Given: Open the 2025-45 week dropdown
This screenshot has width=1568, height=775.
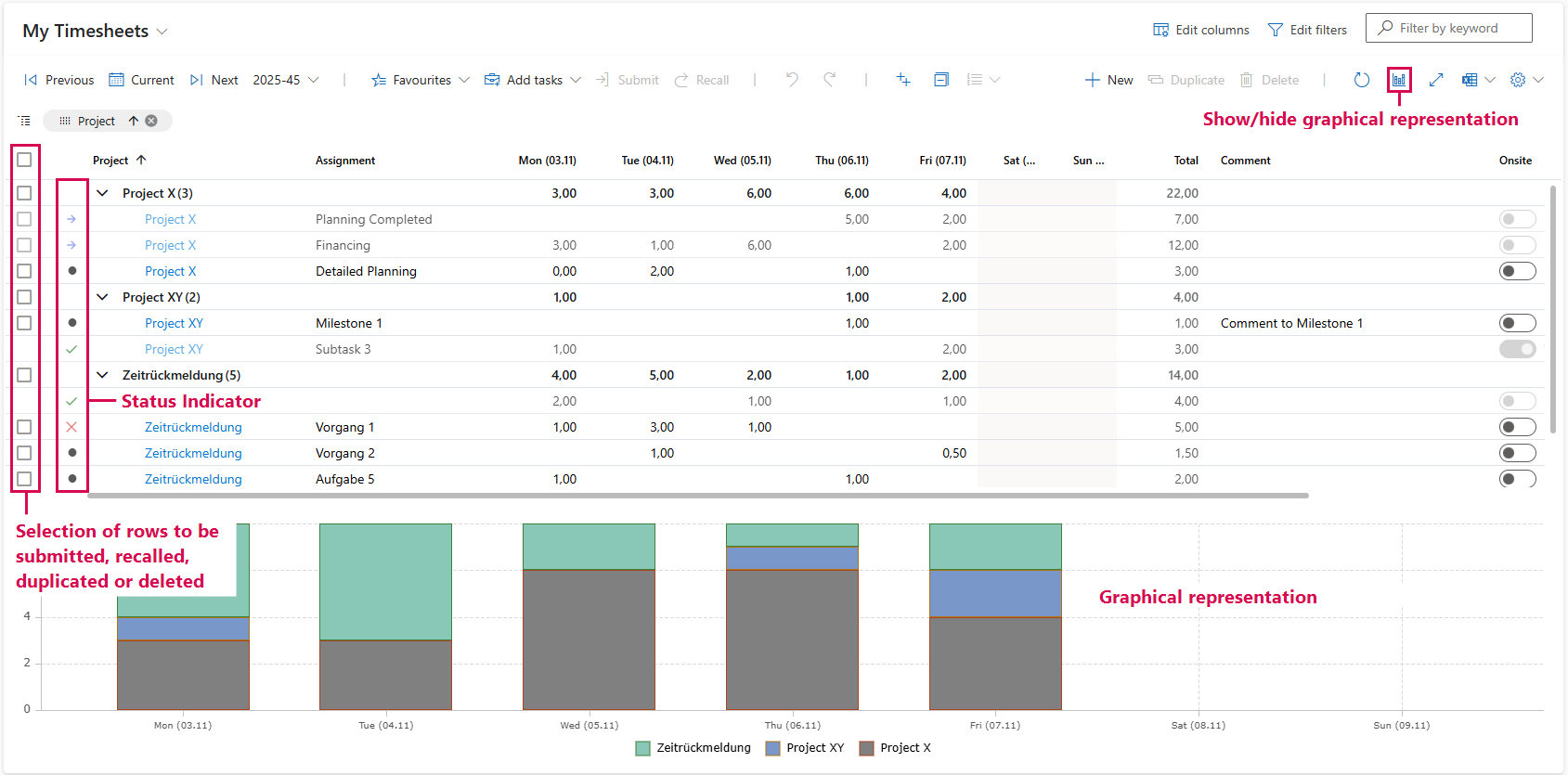Looking at the screenshot, I should click(x=285, y=80).
